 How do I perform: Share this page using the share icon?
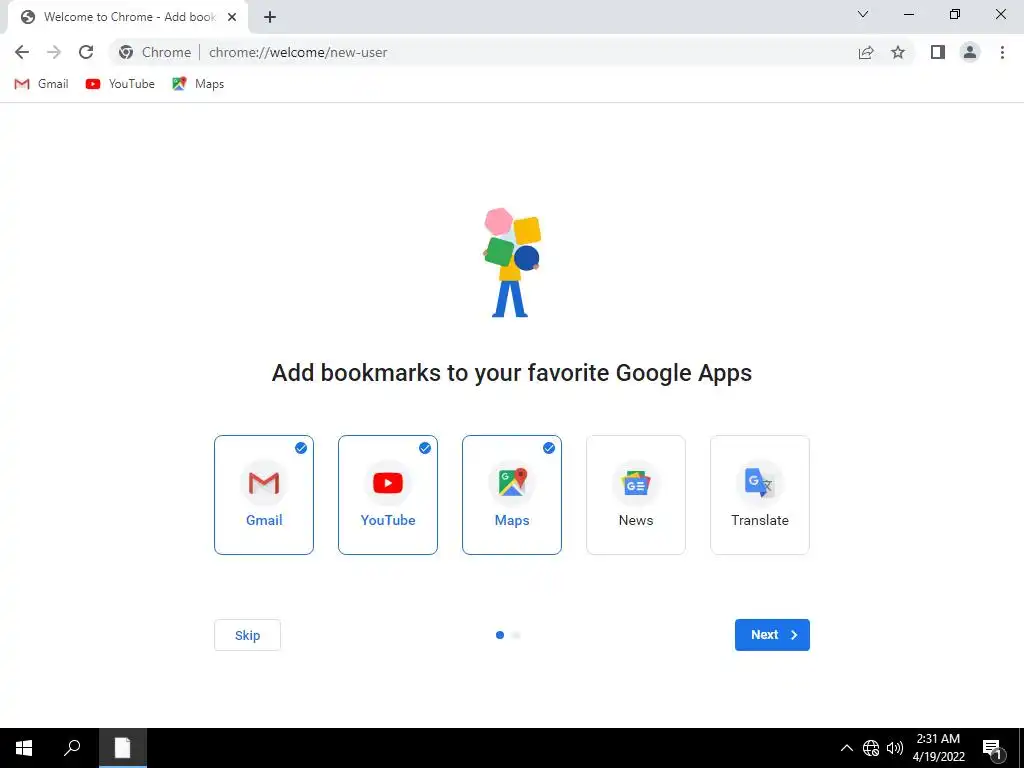point(866,52)
